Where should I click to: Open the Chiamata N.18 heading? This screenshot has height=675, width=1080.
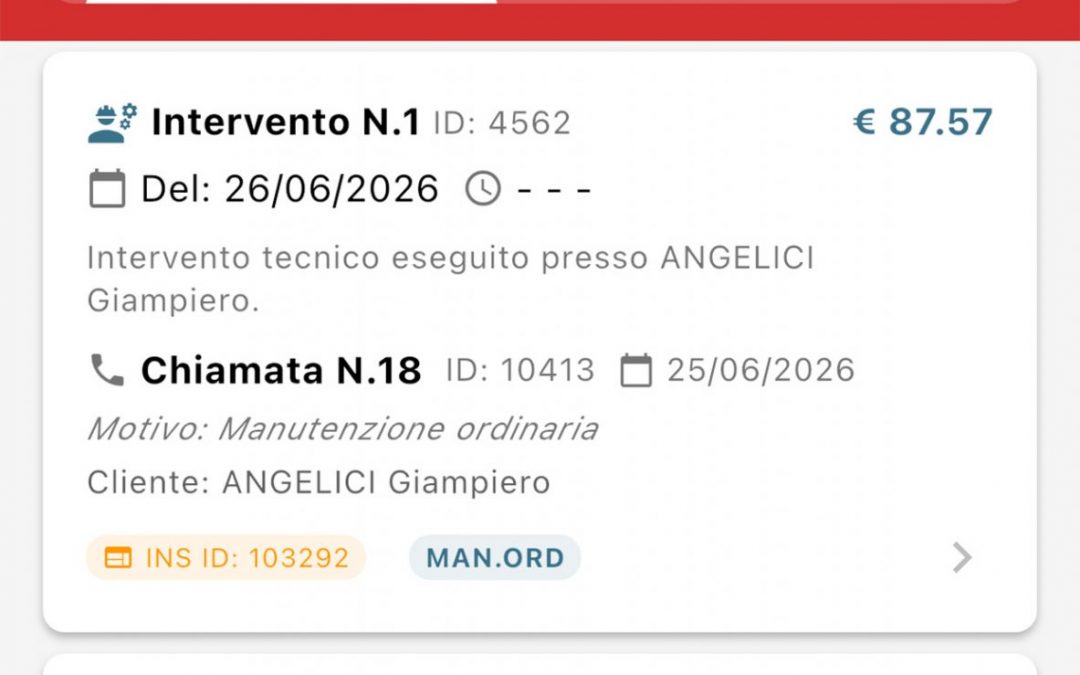click(281, 371)
